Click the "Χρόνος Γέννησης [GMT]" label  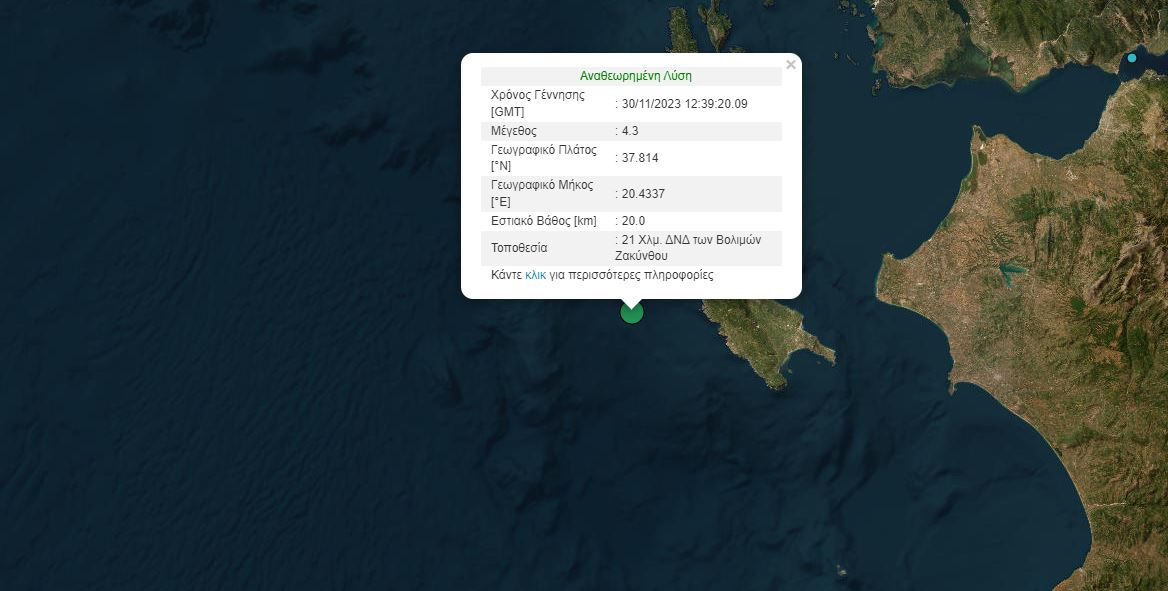point(538,104)
